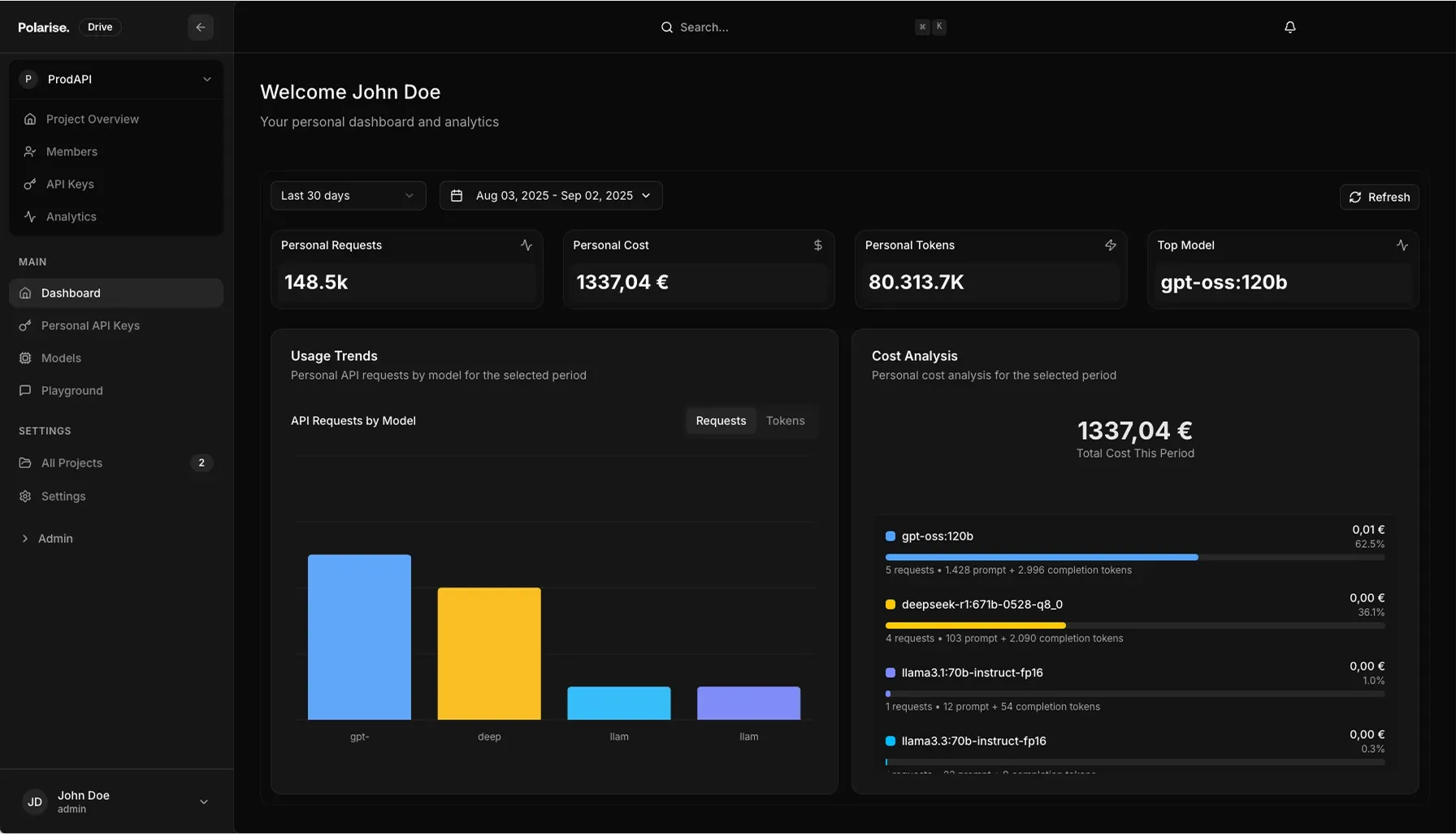Click the Personal Cost dollar icon
This screenshot has width=1456, height=834.
[x=817, y=245]
